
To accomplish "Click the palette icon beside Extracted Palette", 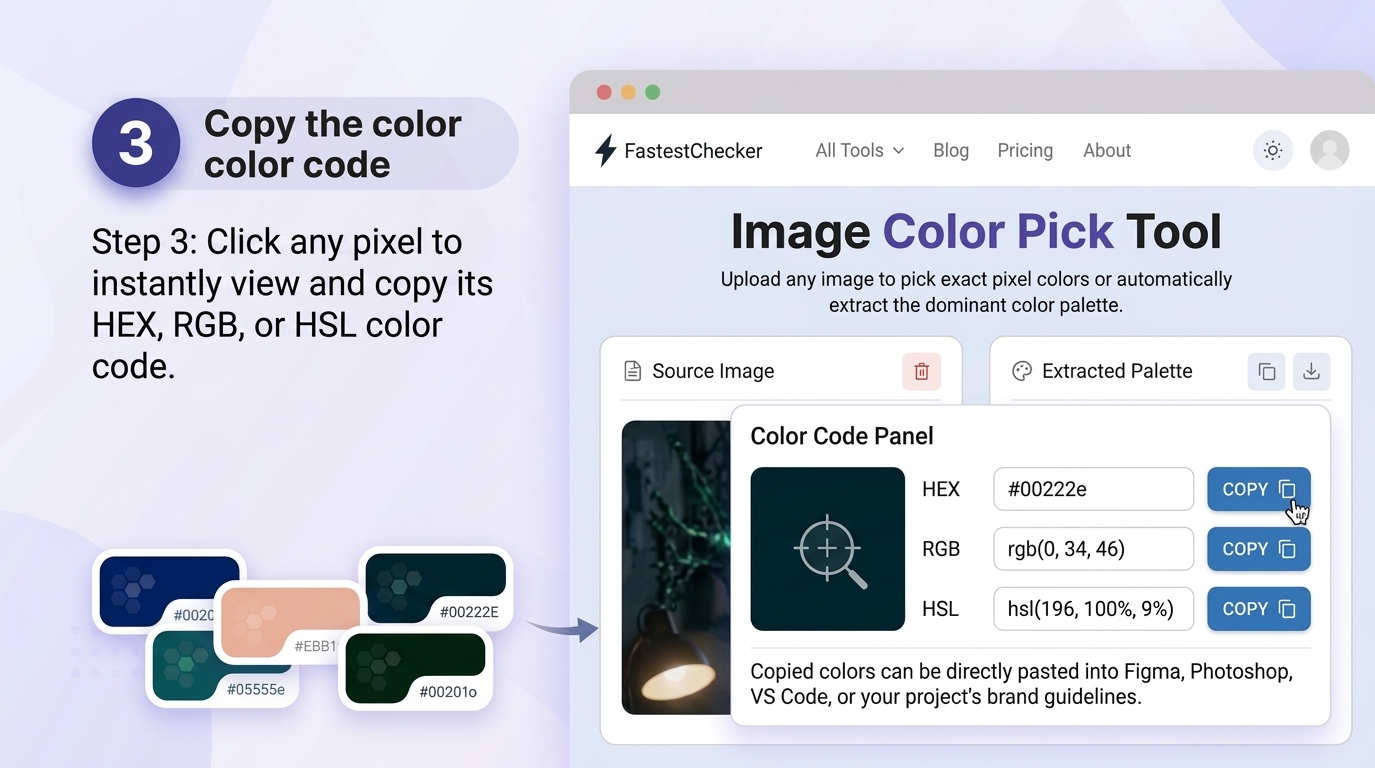I will [1021, 371].
